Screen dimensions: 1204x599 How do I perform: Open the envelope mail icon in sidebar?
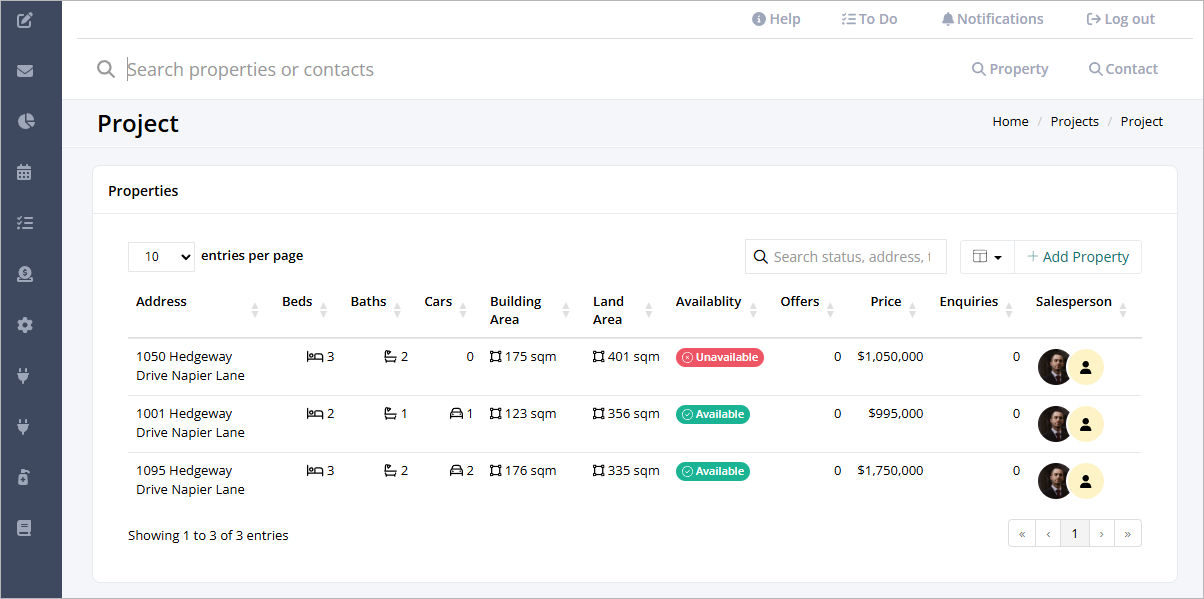pyautogui.click(x=25, y=71)
